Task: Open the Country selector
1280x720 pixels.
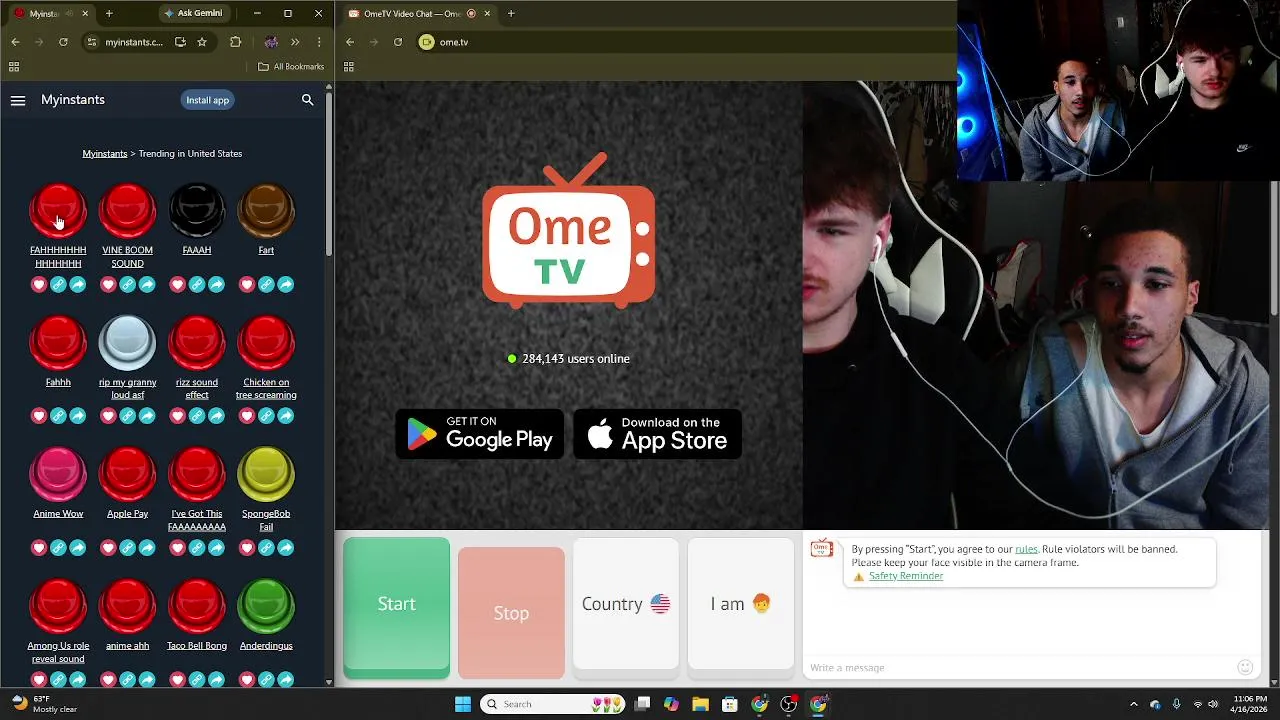Action: pos(626,604)
